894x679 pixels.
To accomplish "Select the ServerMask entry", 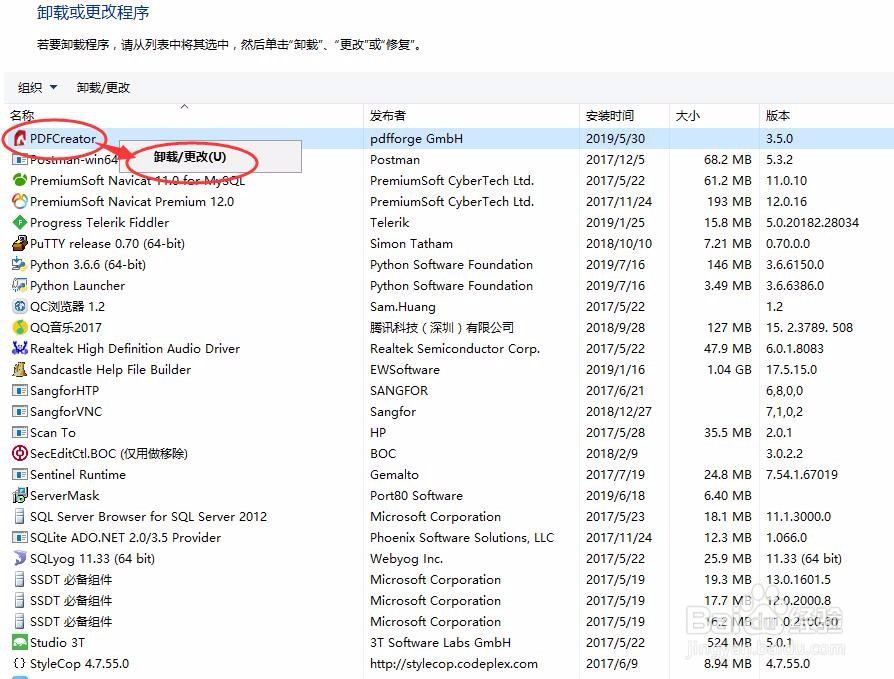I will click(64, 495).
